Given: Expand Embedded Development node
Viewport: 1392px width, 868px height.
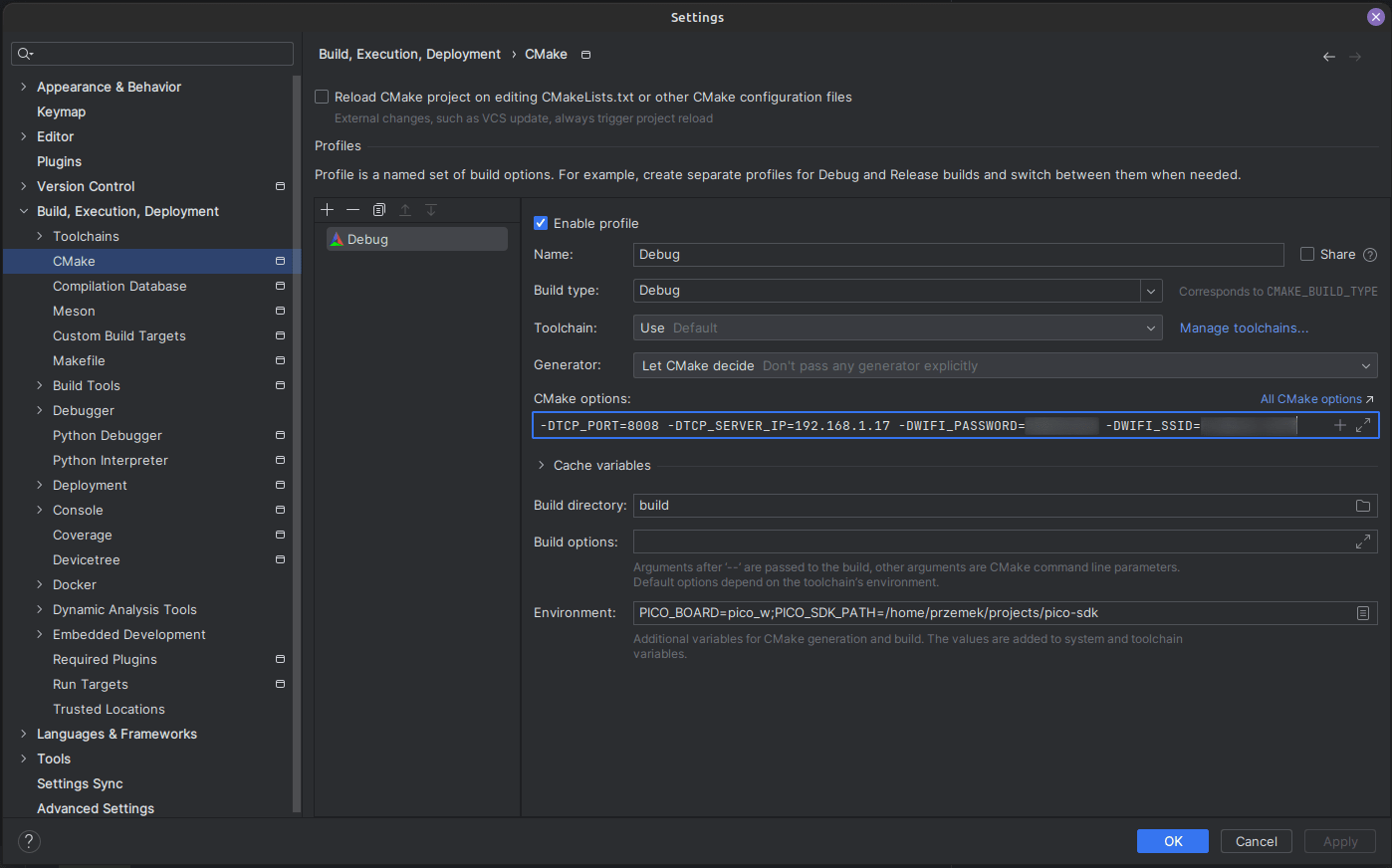Looking at the screenshot, I should tap(40, 634).
